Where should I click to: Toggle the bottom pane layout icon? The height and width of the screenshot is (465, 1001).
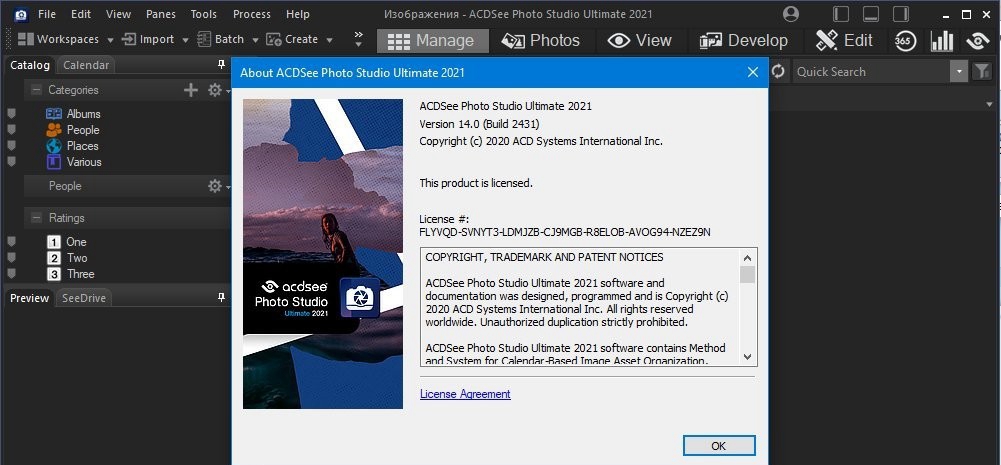pyautogui.click(x=871, y=14)
